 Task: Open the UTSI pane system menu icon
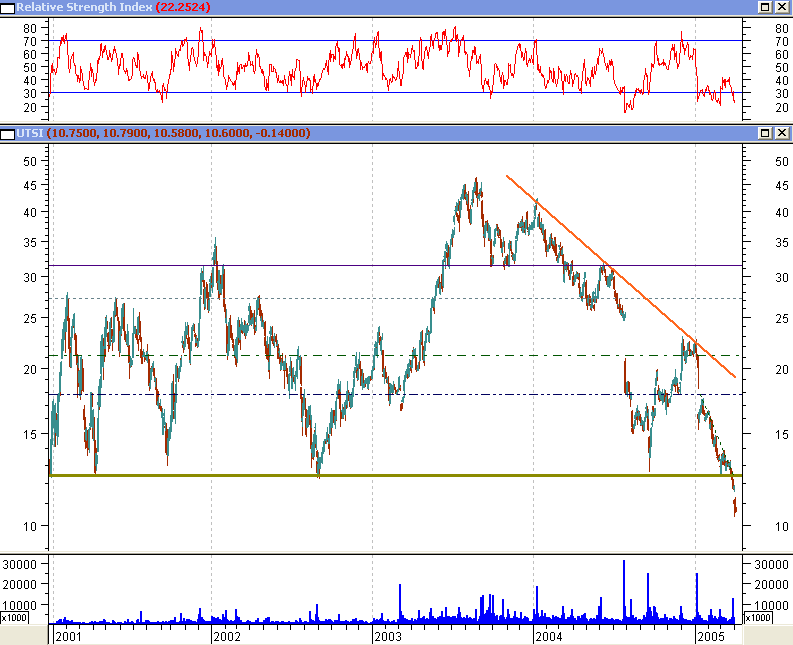[8, 134]
